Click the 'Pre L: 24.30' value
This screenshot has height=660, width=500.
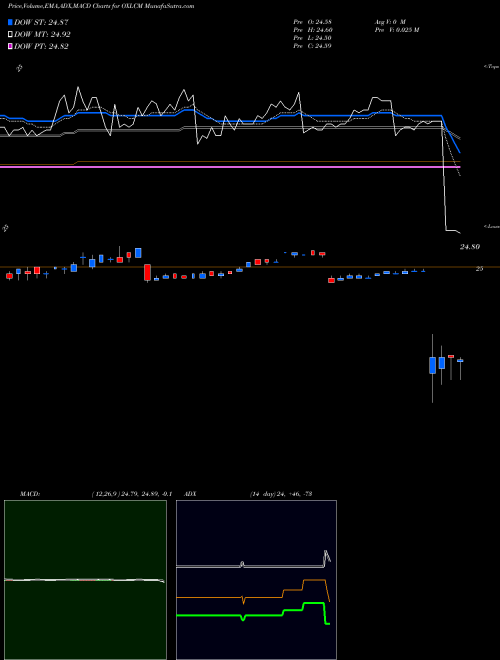[x=312, y=38]
